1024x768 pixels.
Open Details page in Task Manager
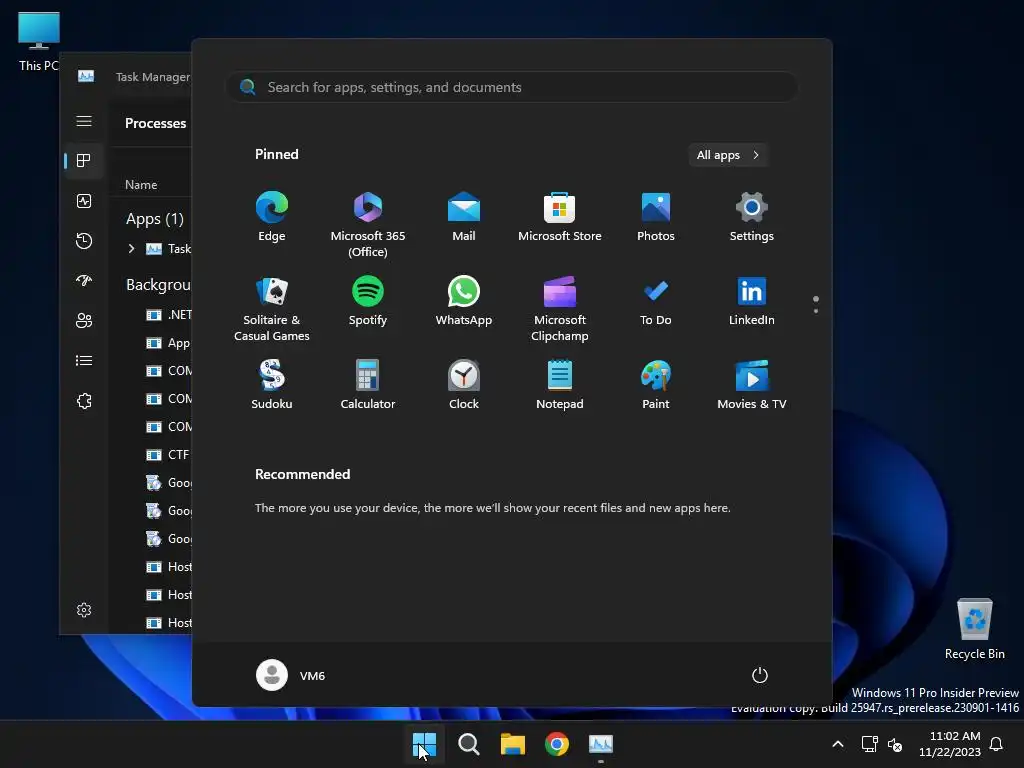pos(84,360)
